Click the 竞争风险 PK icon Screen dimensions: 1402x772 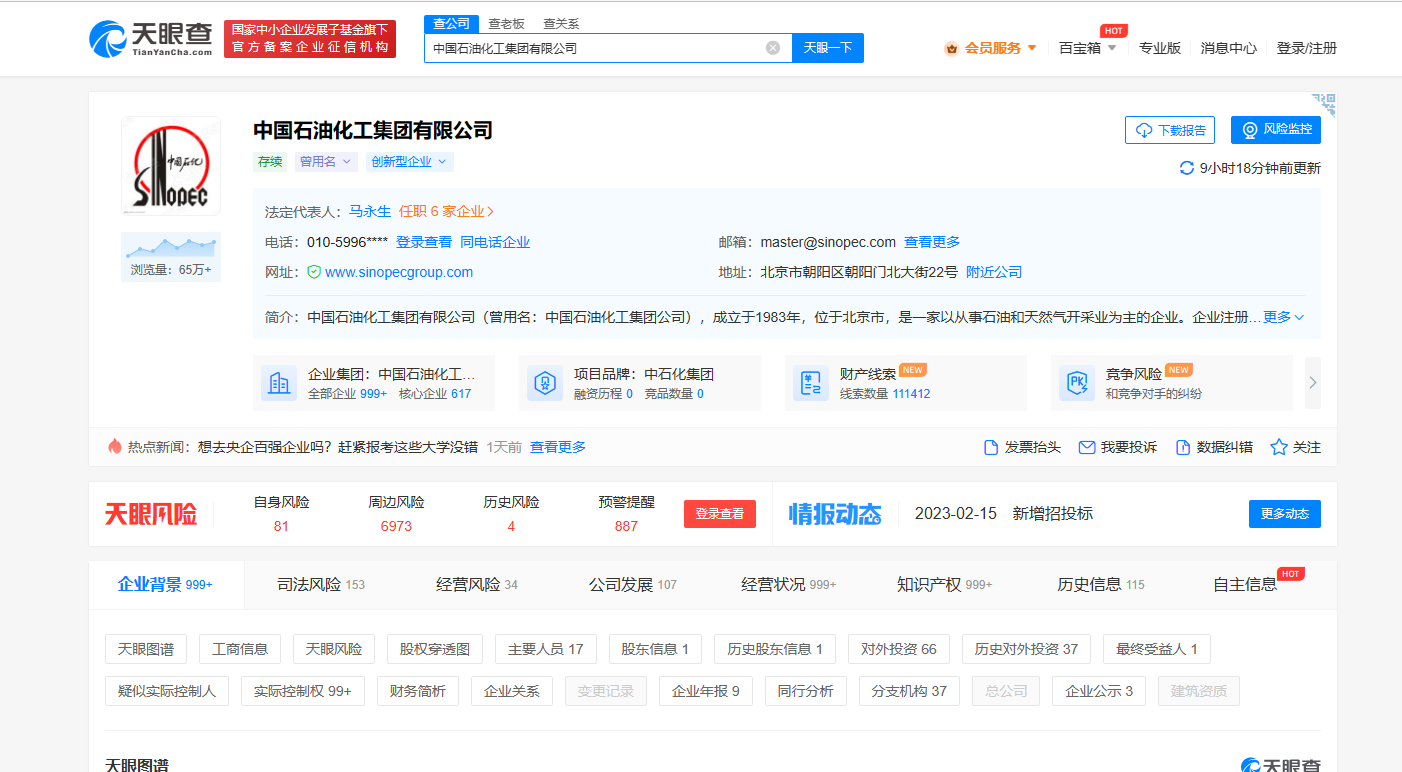click(x=1077, y=383)
